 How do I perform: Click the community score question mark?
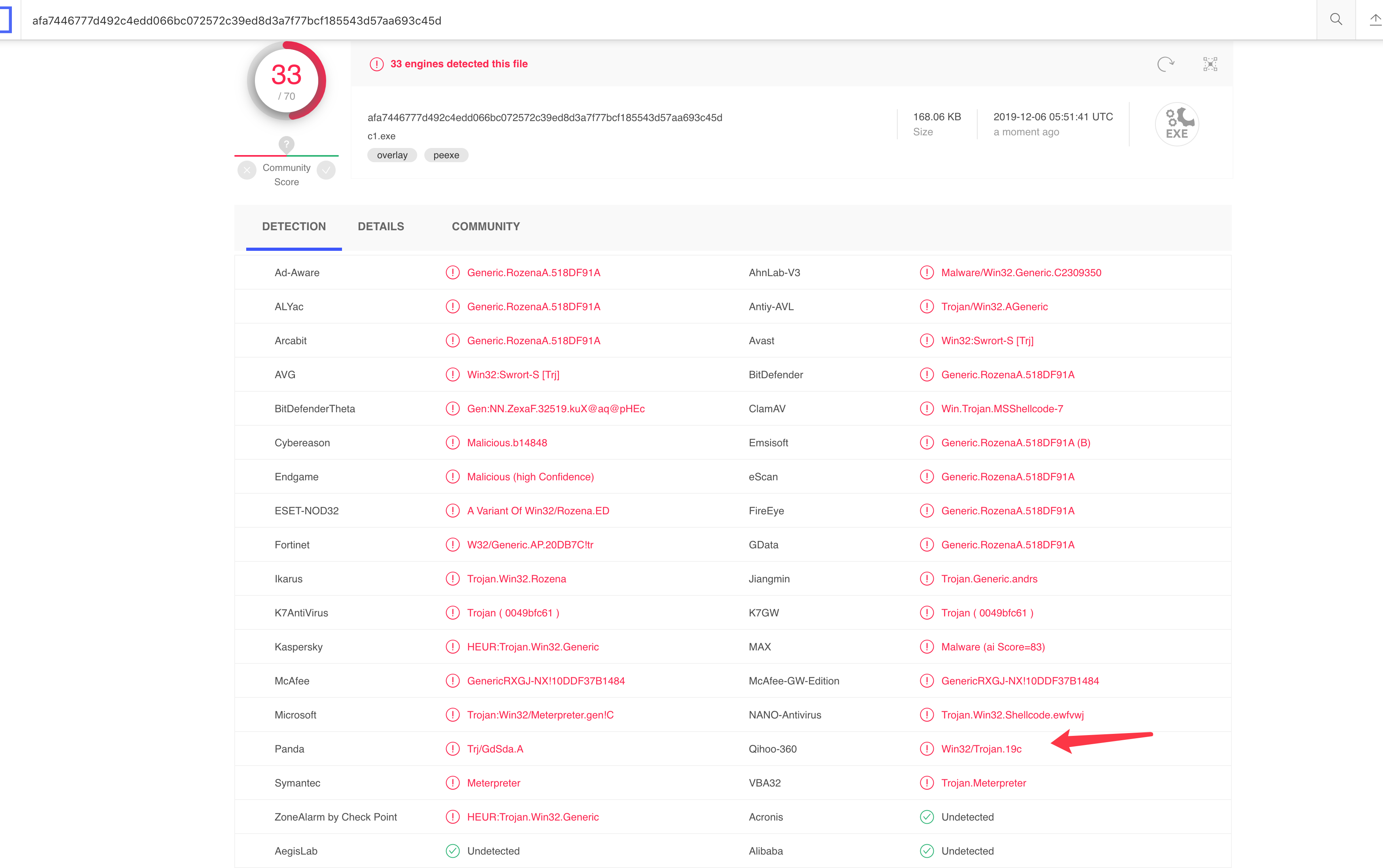(287, 144)
